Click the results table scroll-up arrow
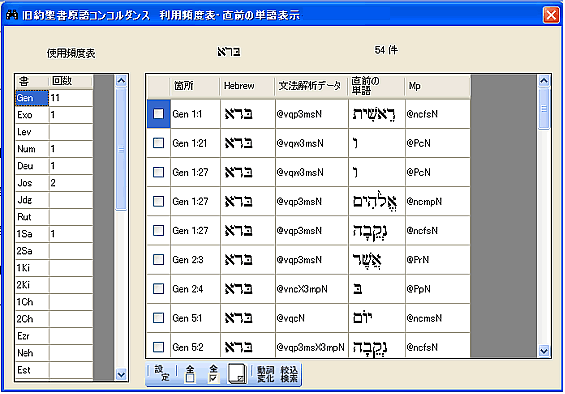 point(544,81)
